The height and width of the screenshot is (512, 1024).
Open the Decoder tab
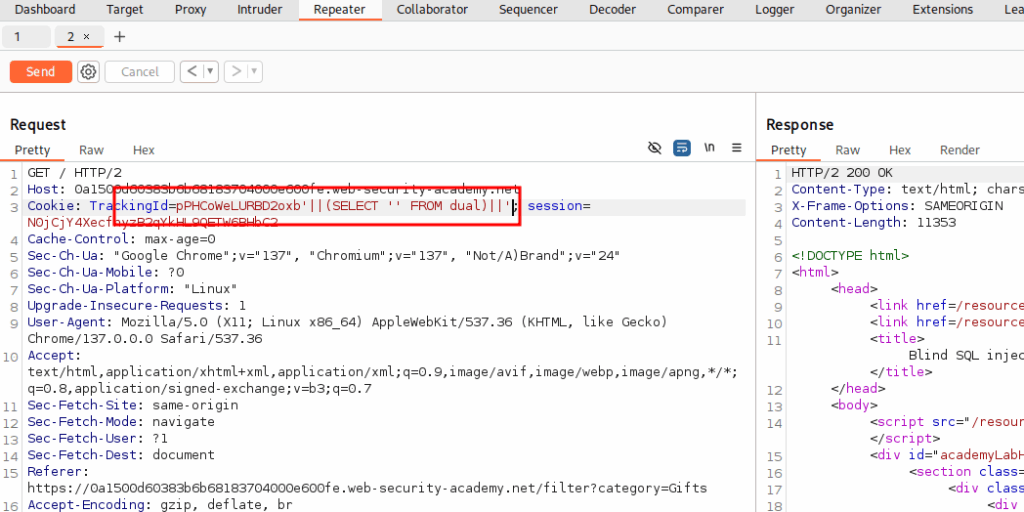pos(612,10)
